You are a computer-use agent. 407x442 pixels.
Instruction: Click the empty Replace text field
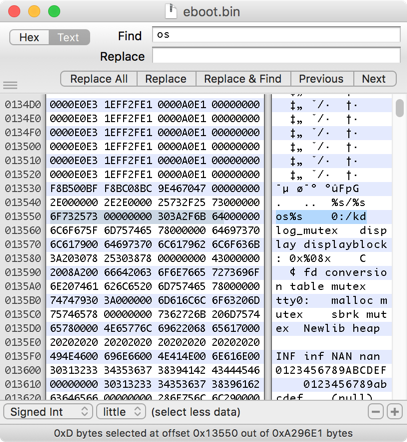276,55
